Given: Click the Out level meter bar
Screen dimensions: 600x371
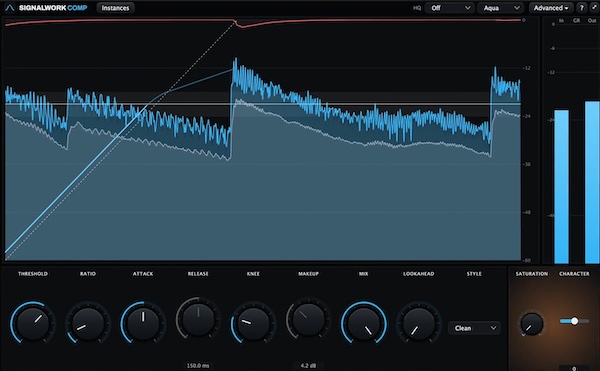Looking at the screenshot, I should [x=592, y=182].
